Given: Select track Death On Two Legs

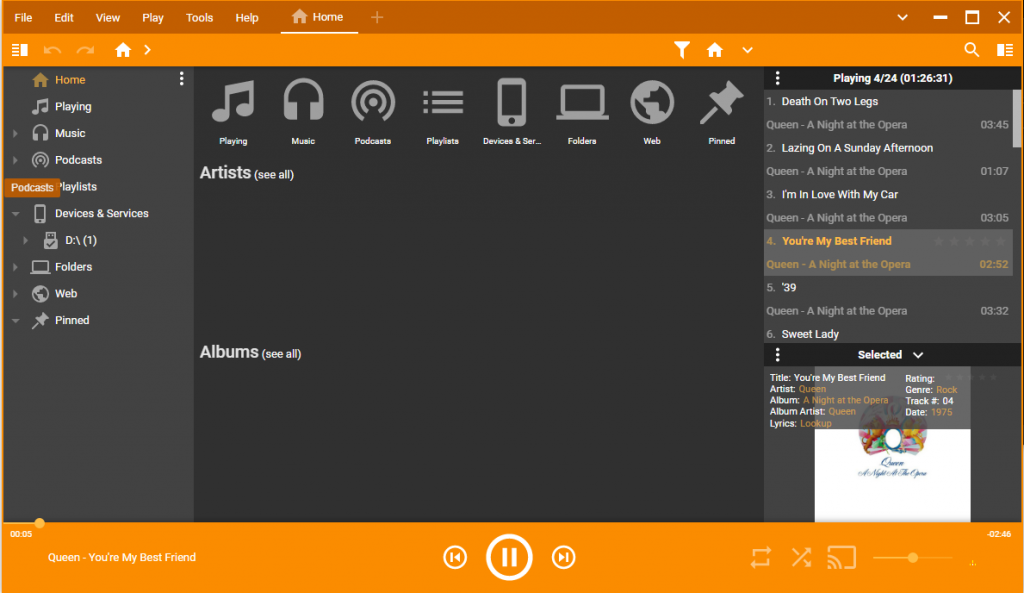Looking at the screenshot, I should click(x=888, y=113).
